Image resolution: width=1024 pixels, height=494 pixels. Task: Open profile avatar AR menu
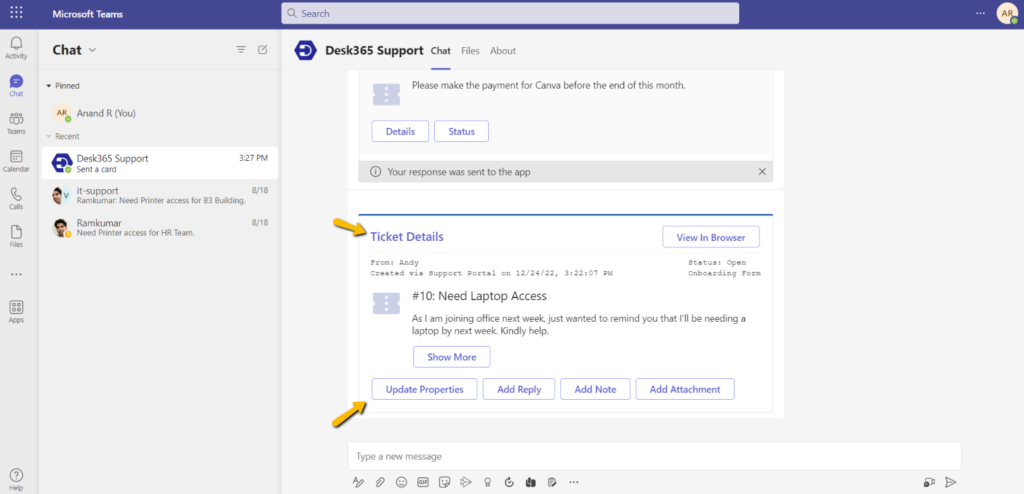[x=1006, y=14]
